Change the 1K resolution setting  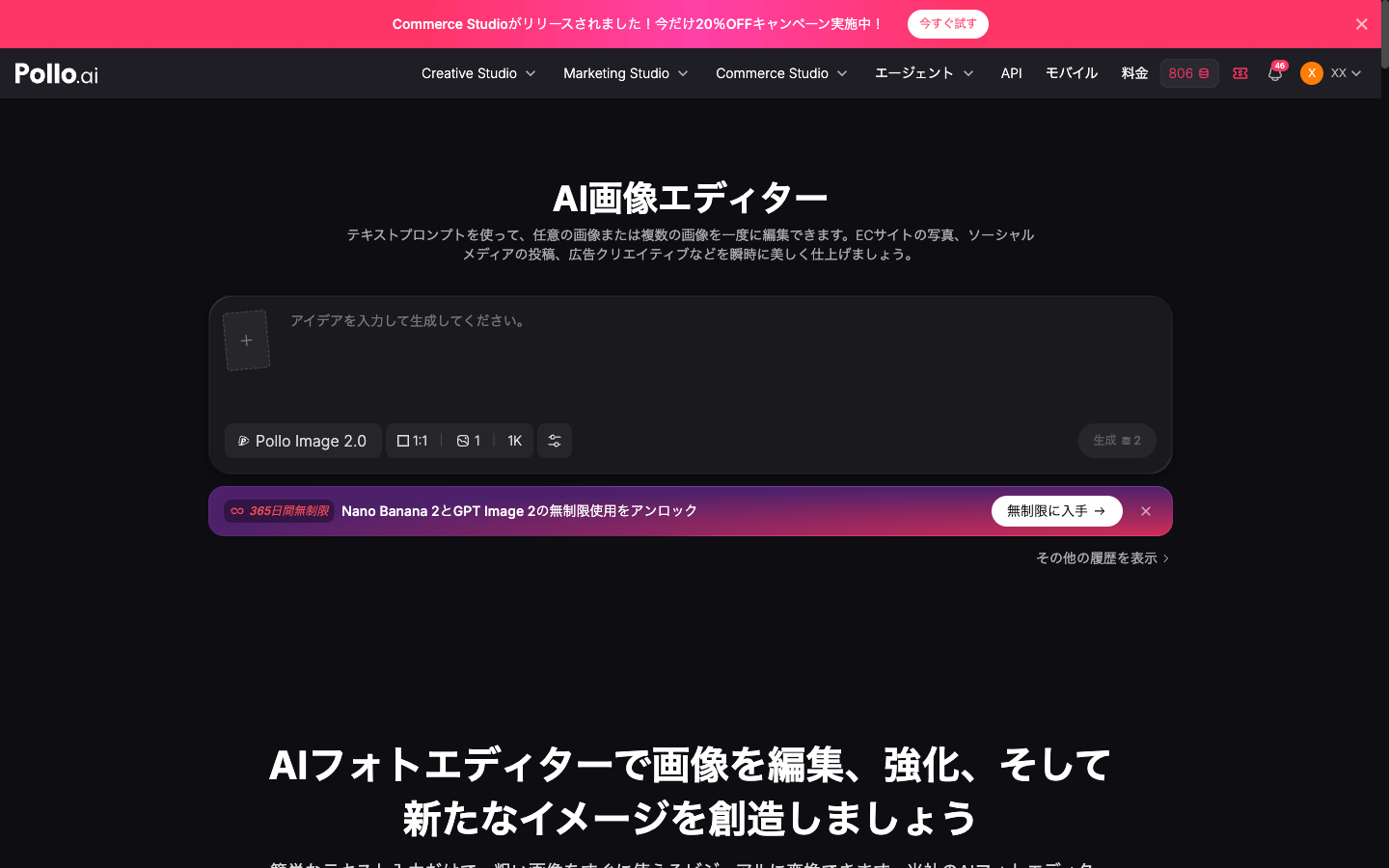(x=515, y=441)
